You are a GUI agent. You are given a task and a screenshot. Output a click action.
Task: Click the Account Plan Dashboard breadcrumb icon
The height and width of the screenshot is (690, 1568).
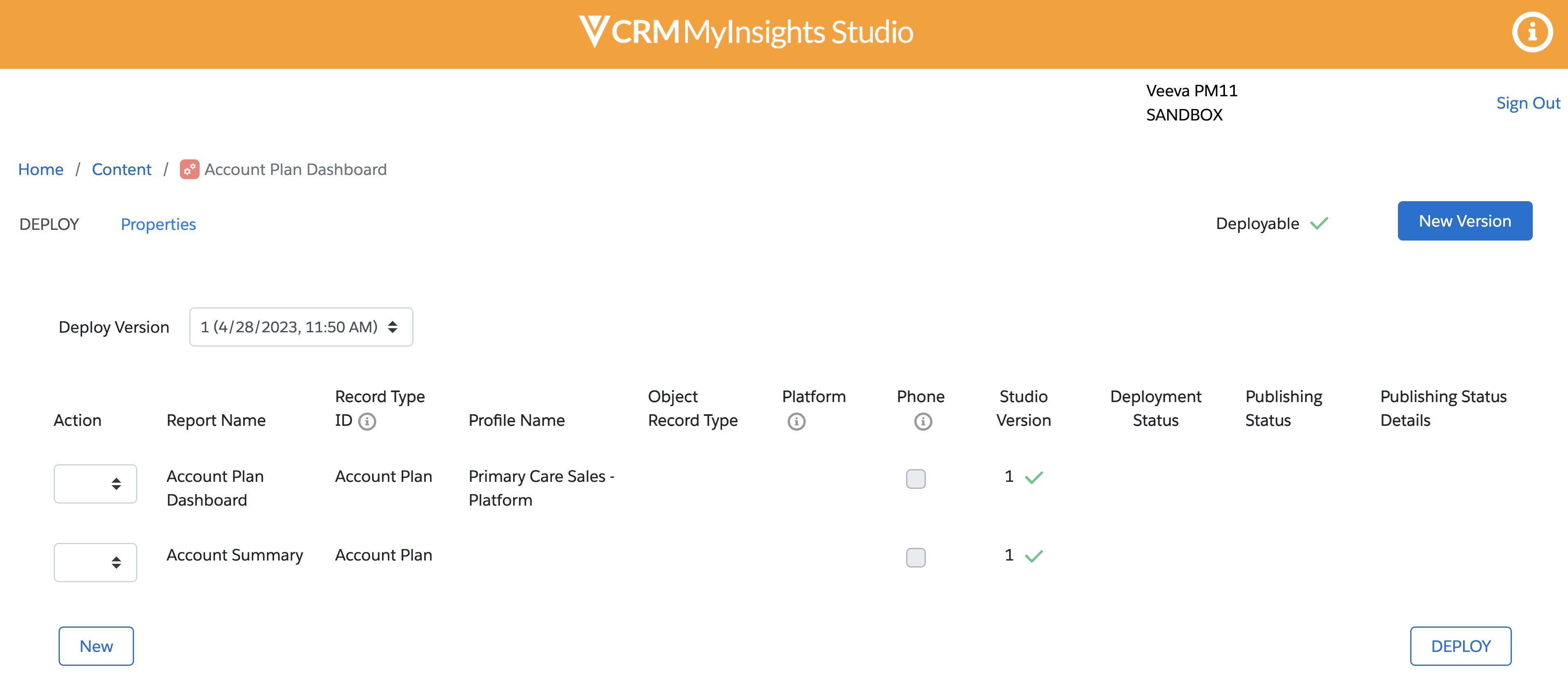tap(189, 169)
